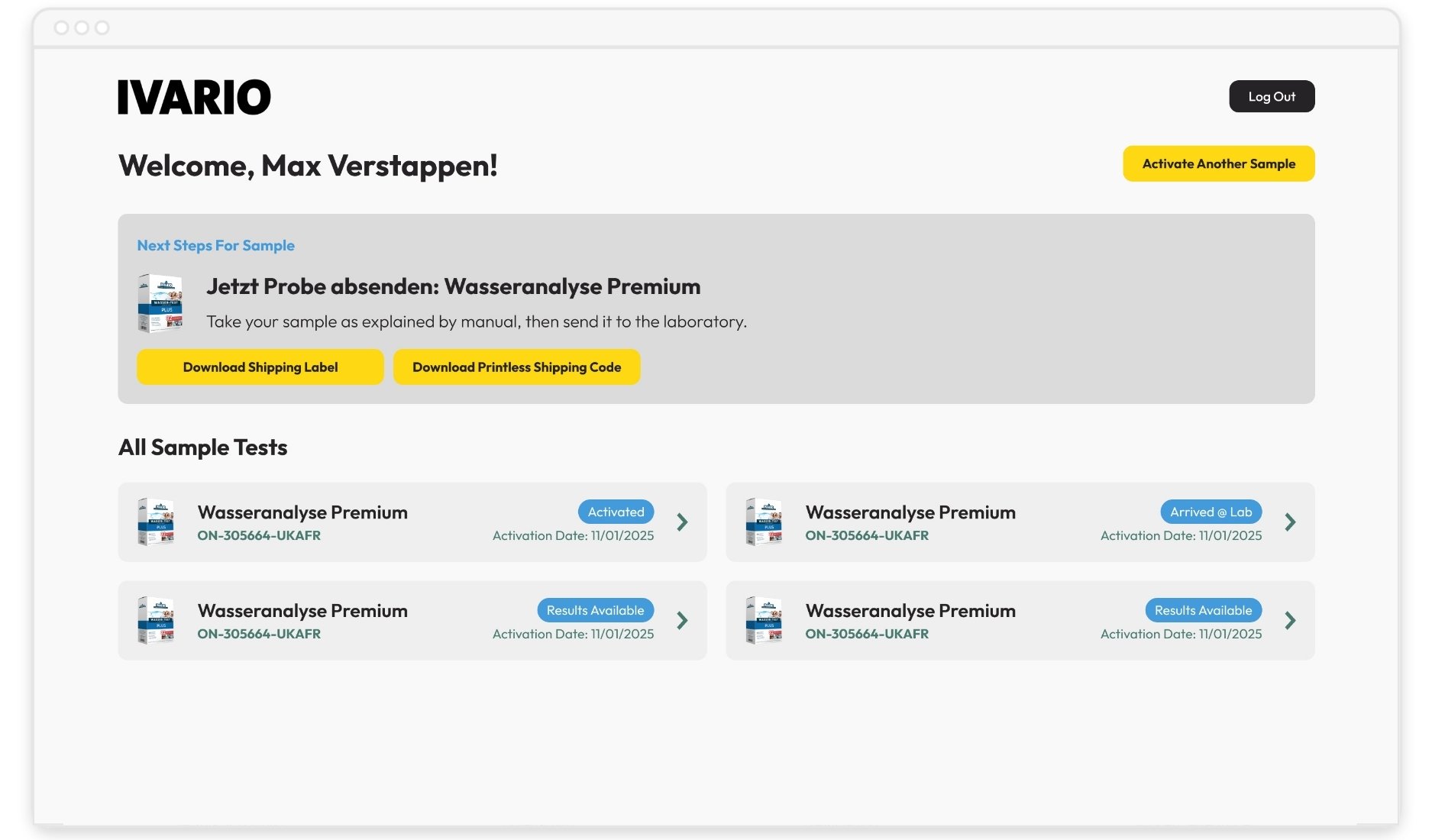The height and width of the screenshot is (840, 1432).
Task: Click the first browser window circle icon
Action: pyautogui.click(x=61, y=27)
